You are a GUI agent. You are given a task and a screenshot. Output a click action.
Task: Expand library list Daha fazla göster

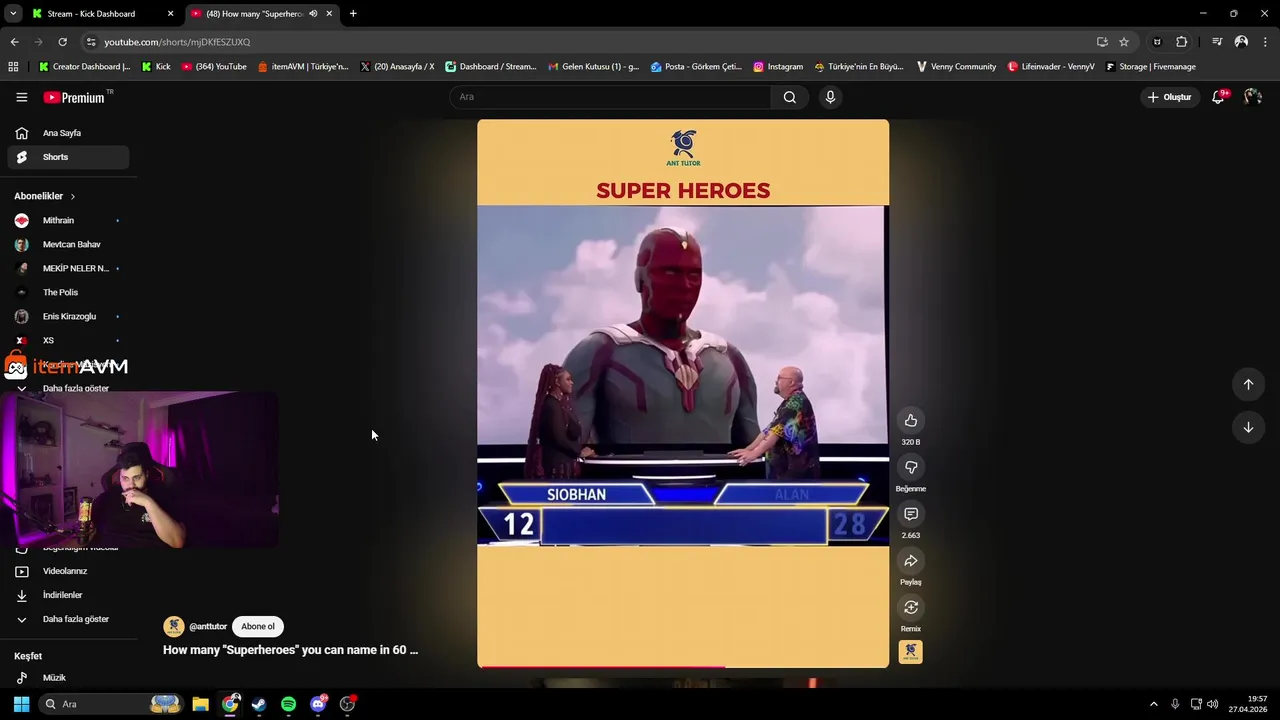click(68, 619)
